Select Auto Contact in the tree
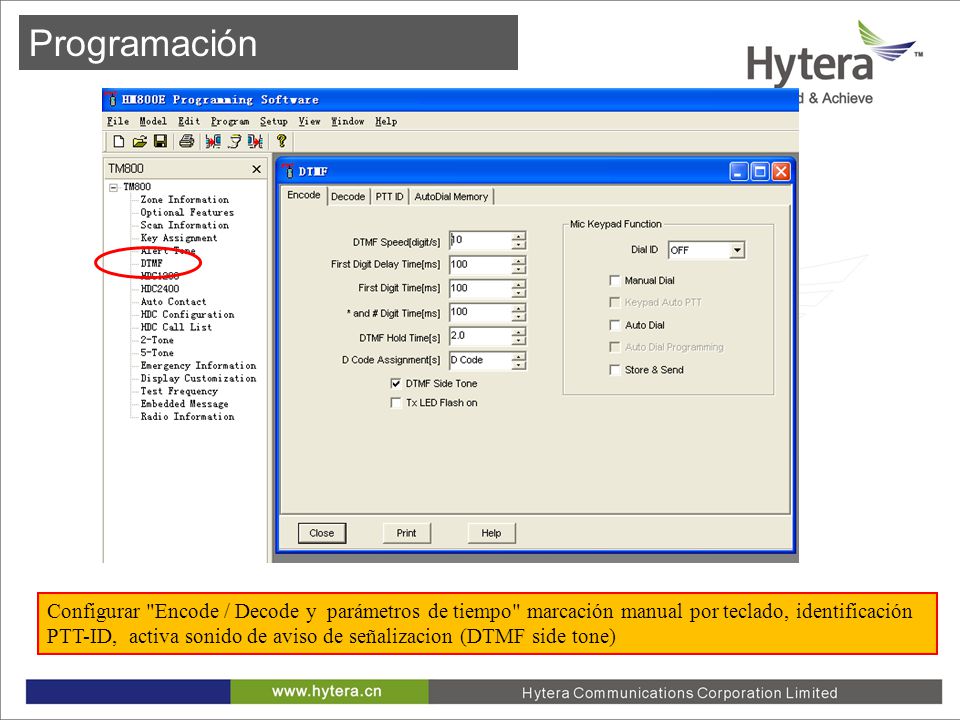960x720 pixels. 174,302
